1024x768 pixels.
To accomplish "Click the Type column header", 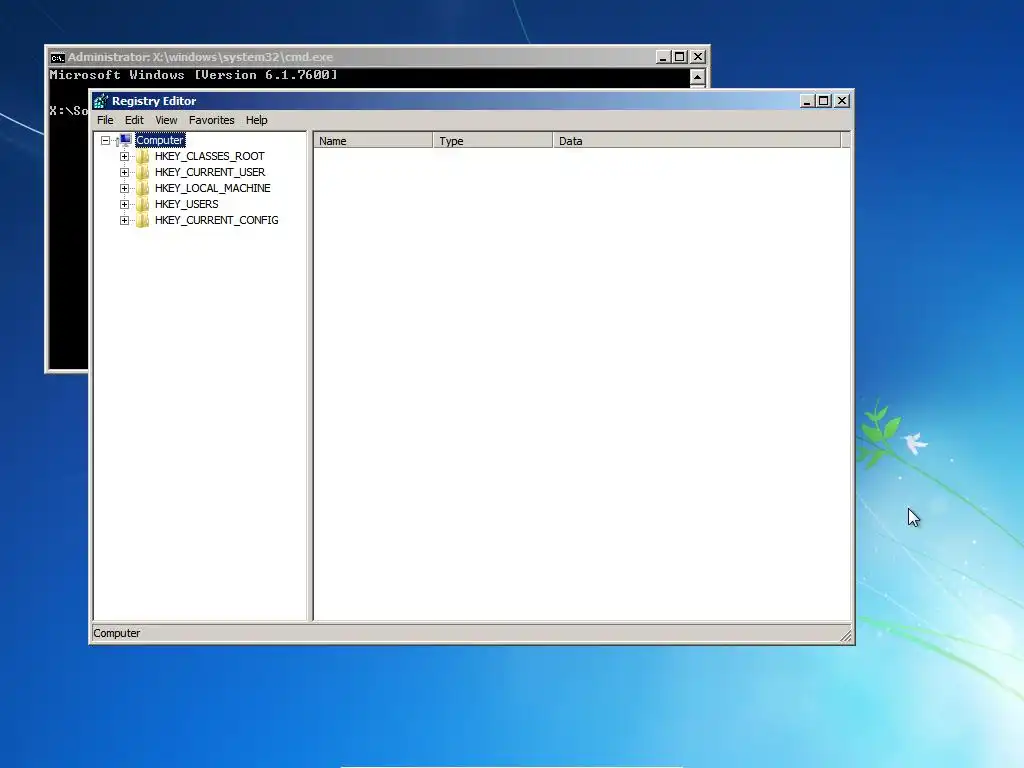I will point(493,140).
